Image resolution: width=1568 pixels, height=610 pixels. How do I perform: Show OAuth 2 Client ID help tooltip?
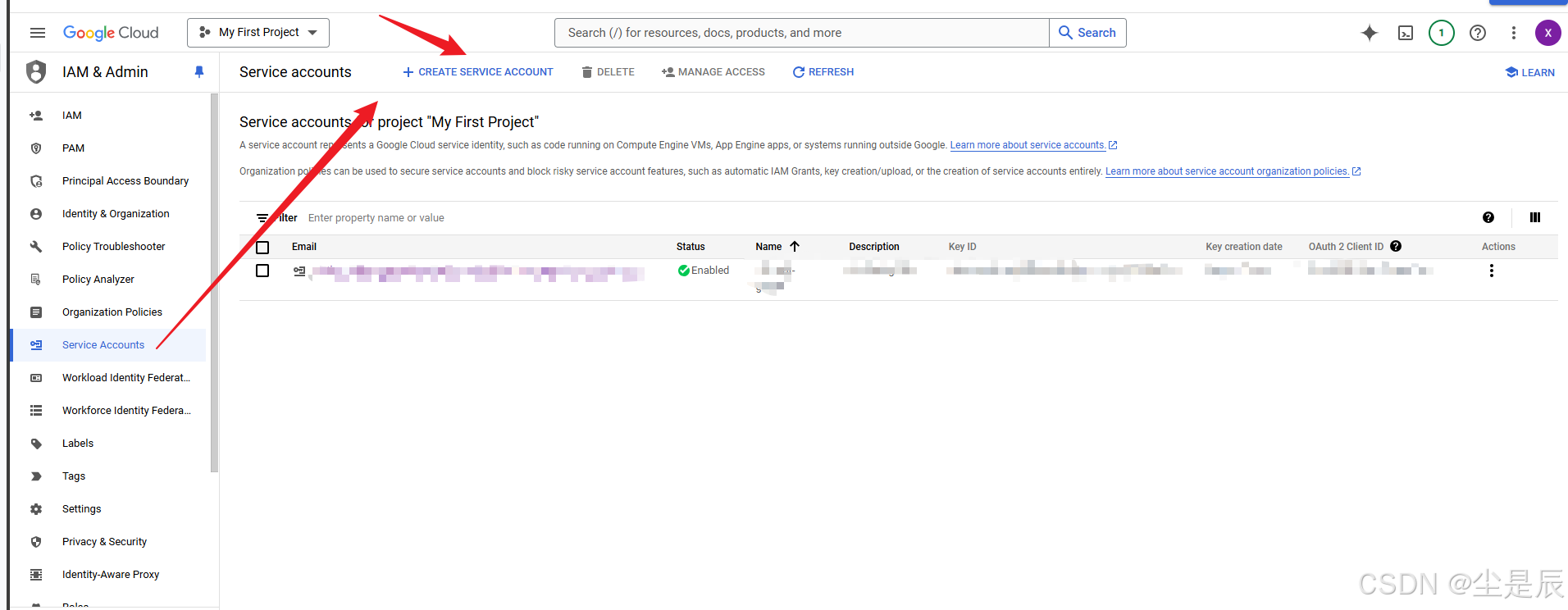click(x=1396, y=246)
